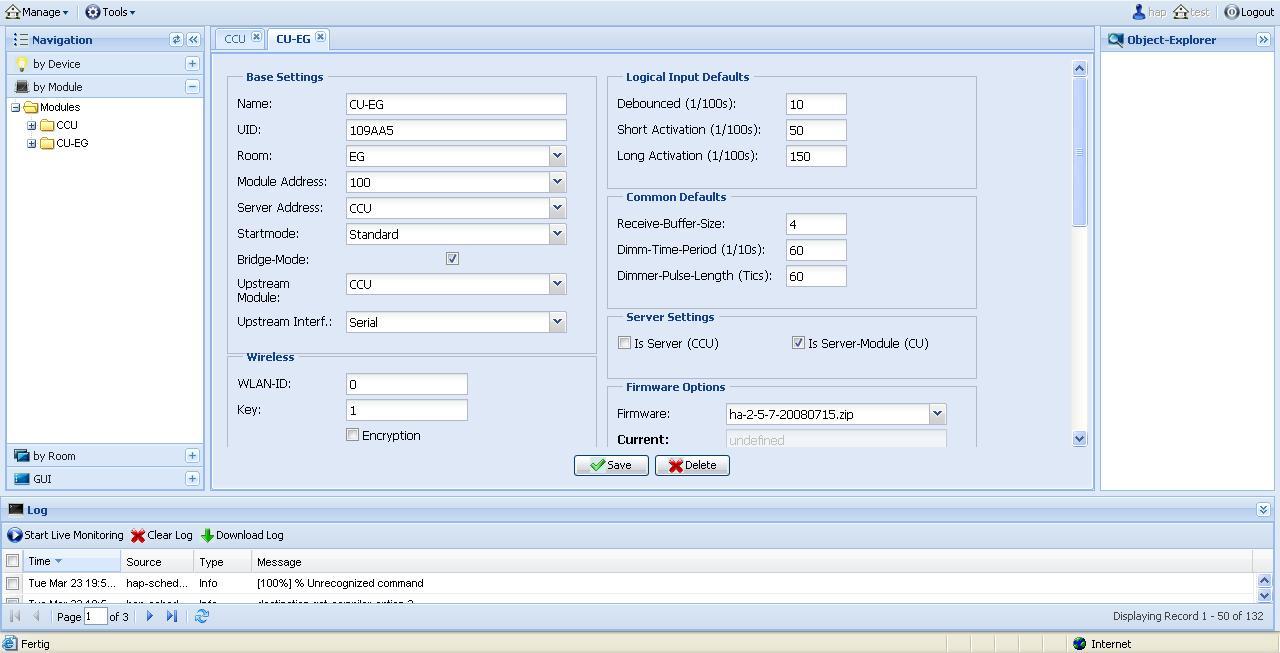Click the hap user icon
This screenshot has height=653, width=1280.
1138,12
